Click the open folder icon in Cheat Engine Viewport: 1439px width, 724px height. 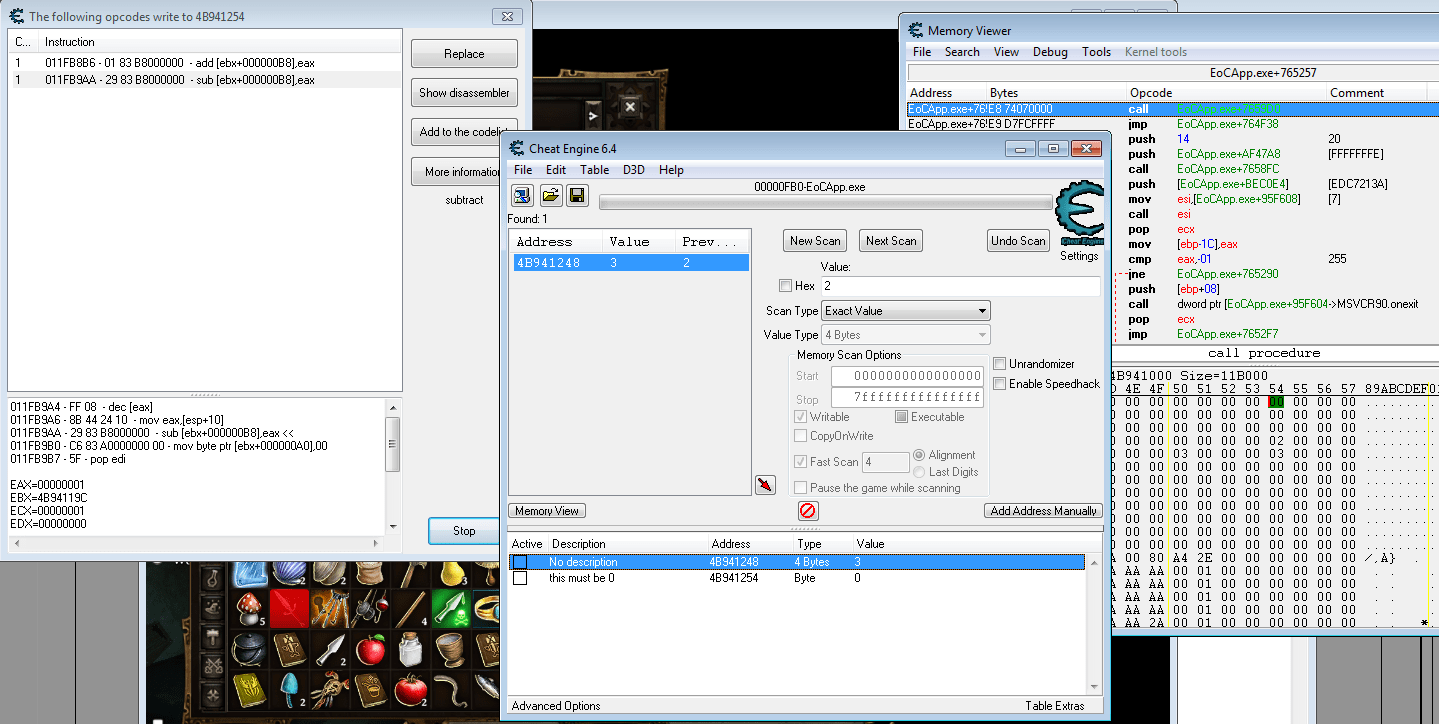(x=550, y=195)
